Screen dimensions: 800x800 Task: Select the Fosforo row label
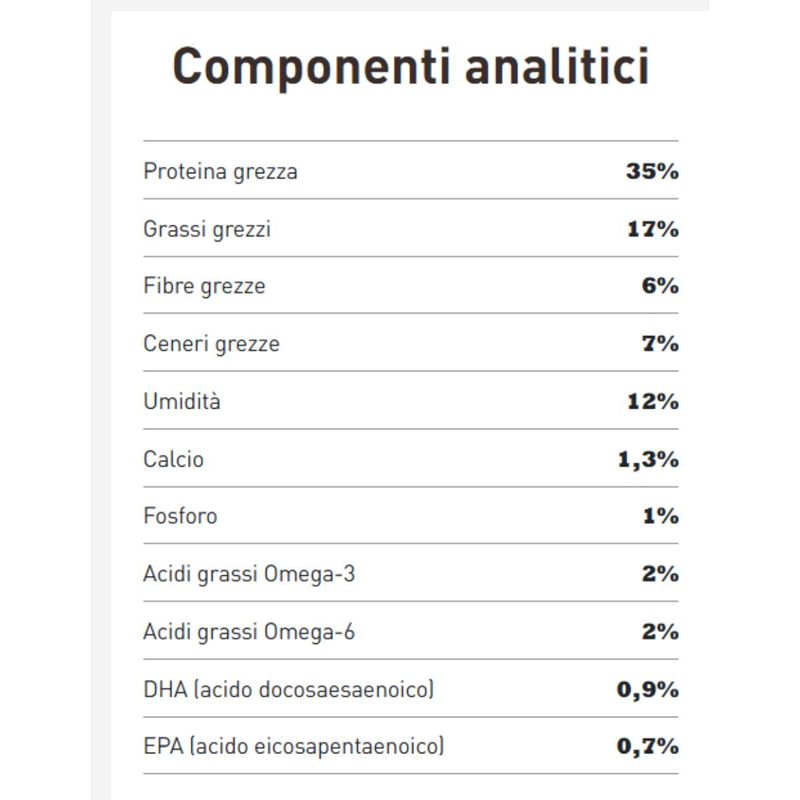[180, 516]
